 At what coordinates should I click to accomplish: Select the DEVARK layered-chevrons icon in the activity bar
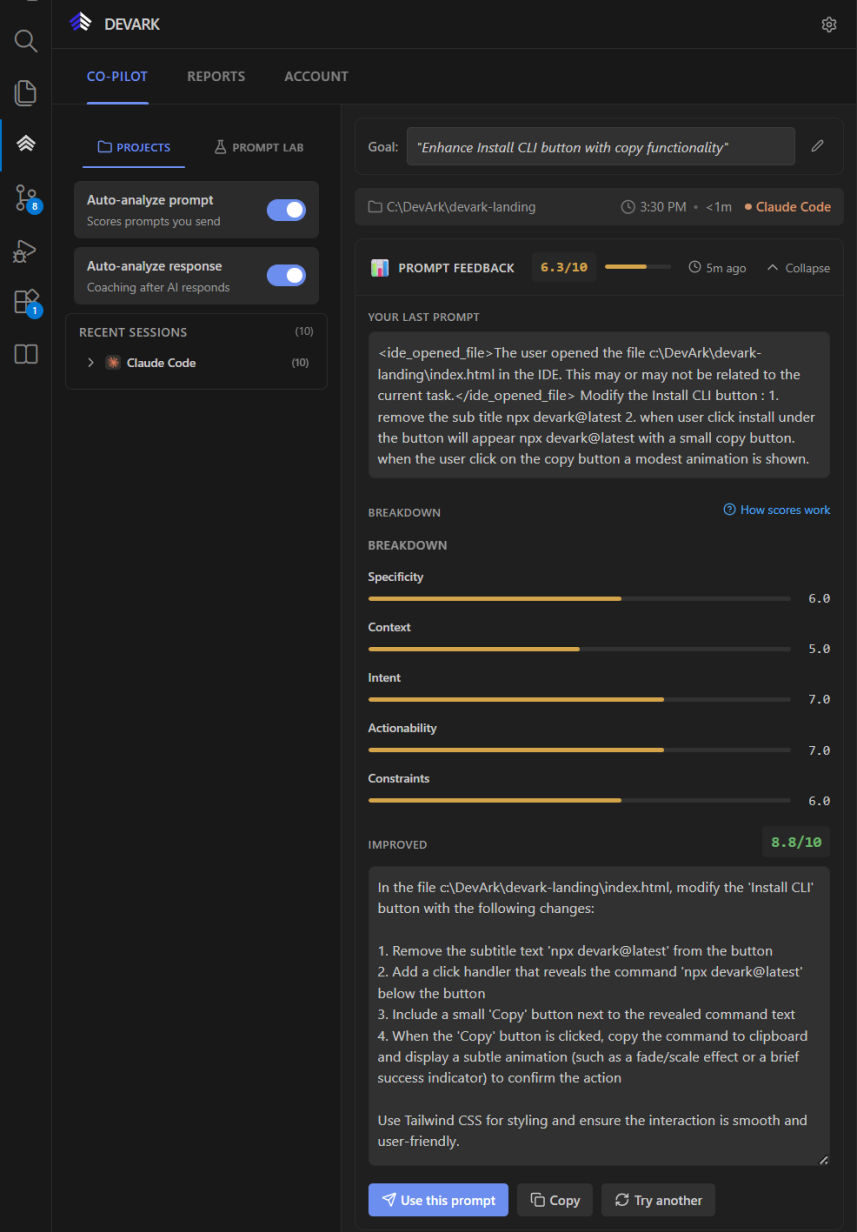click(x=25, y=143)
